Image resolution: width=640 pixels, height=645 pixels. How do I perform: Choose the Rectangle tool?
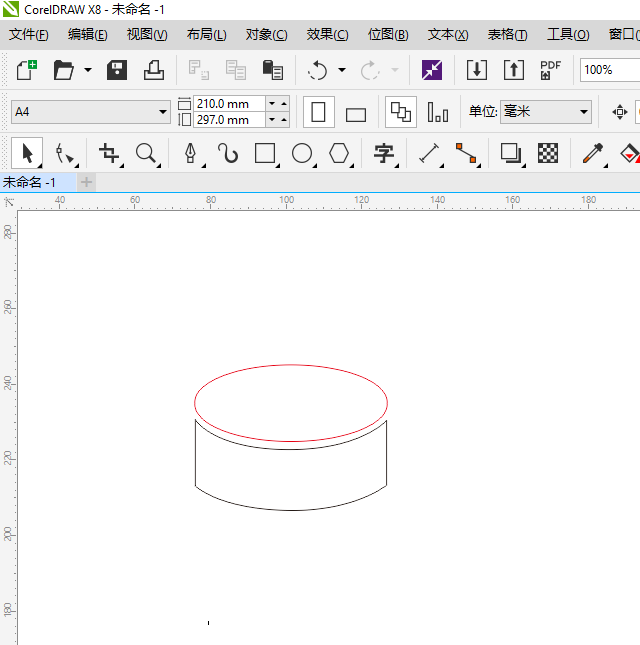click(265, 153)
